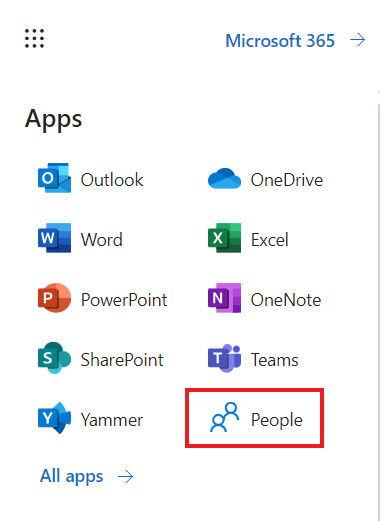380x521 pixels.
Task: Click the Teams label
Action: tap(274, 360)
